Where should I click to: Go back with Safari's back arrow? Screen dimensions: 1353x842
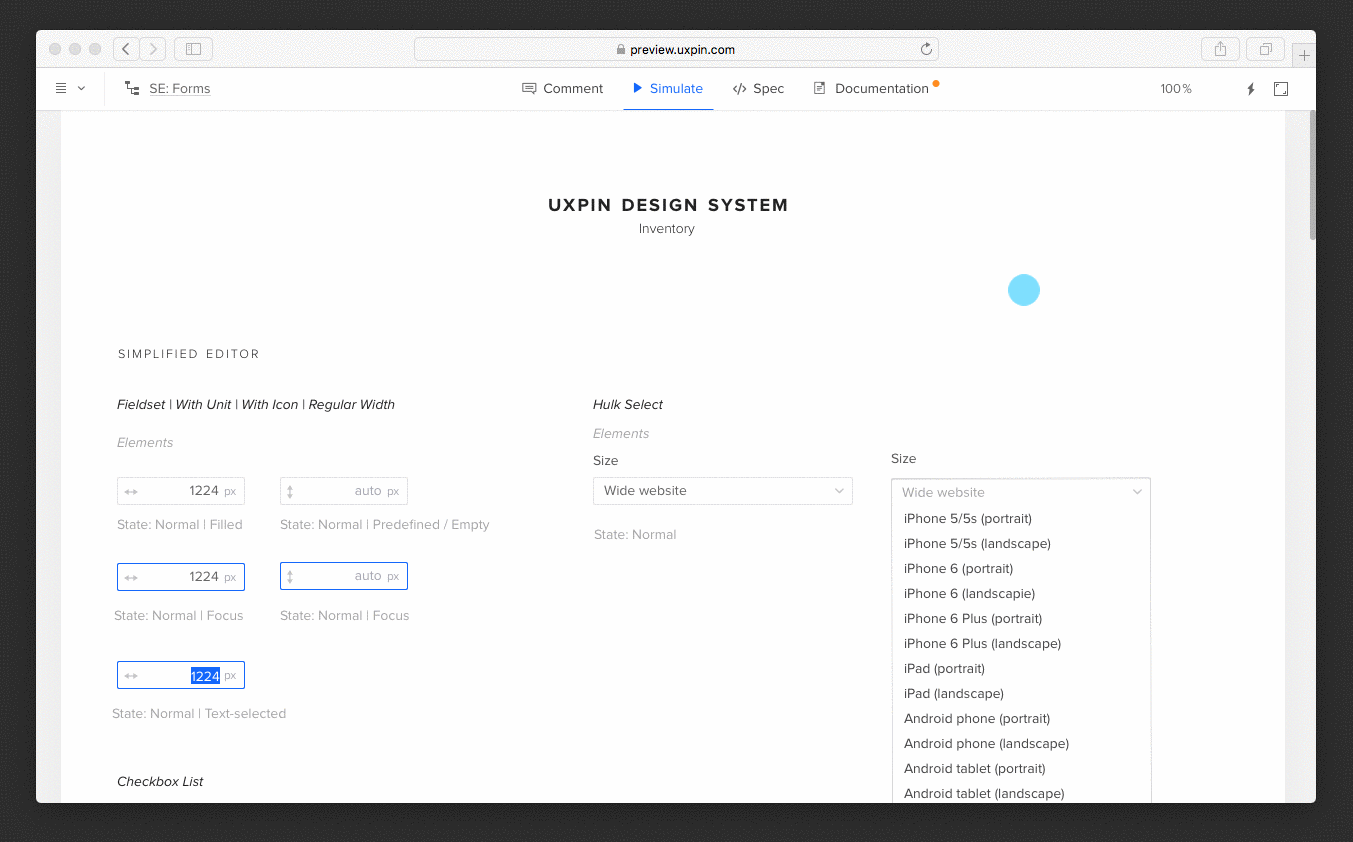[126, 49]
